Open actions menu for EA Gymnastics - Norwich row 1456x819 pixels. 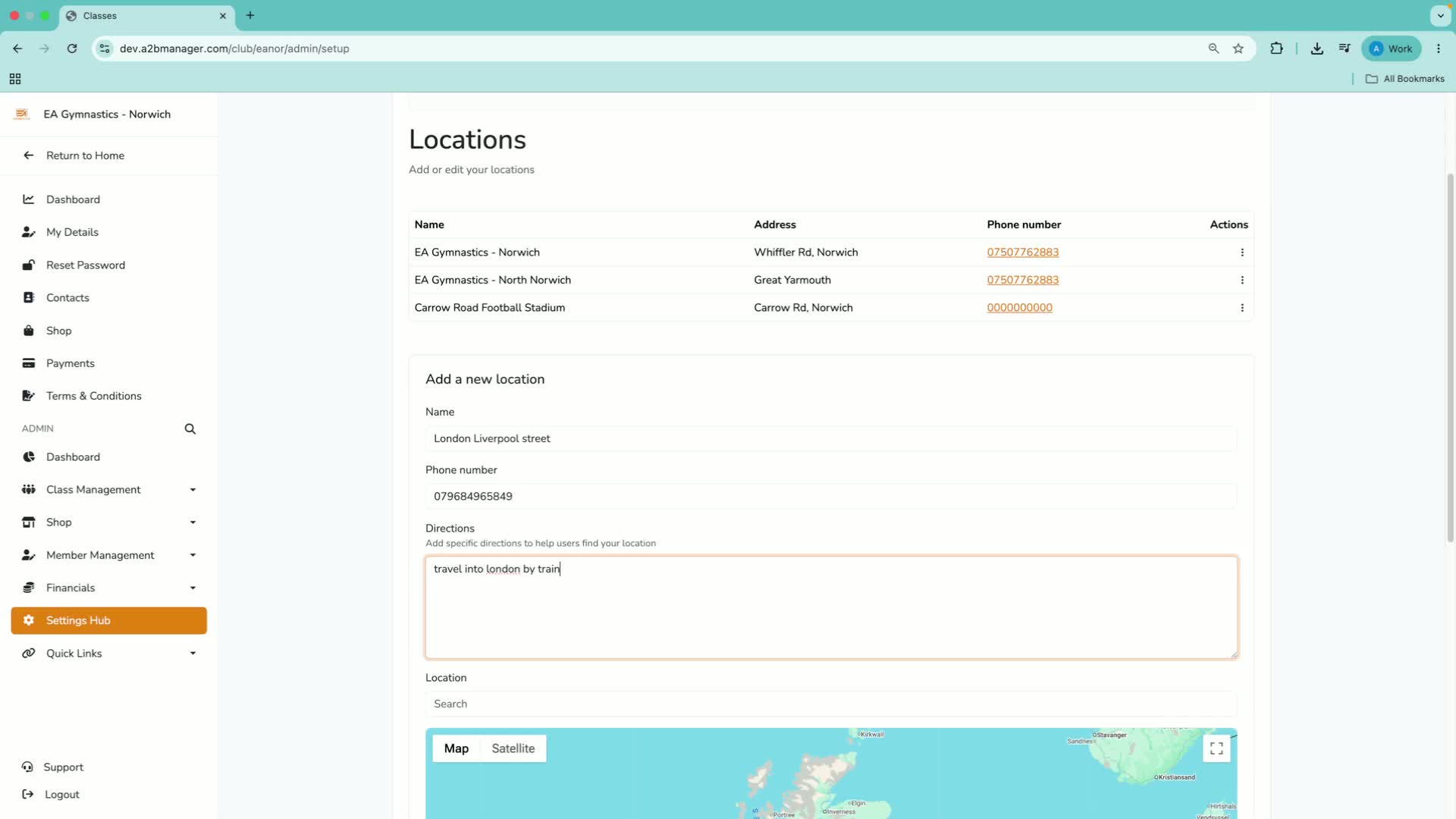[x=1242, y=253]
